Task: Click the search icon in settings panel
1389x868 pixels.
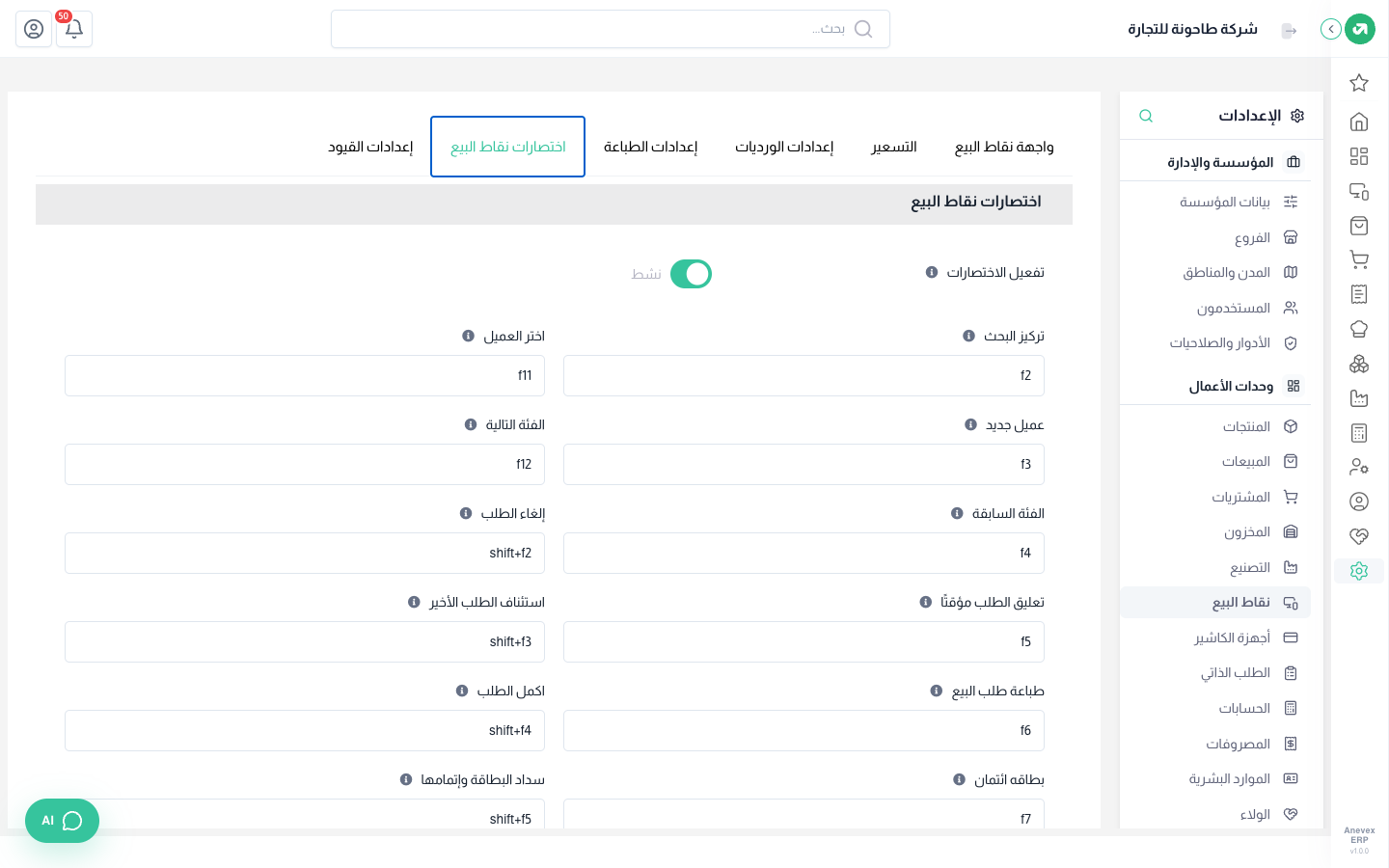Action: (1146, 116)
